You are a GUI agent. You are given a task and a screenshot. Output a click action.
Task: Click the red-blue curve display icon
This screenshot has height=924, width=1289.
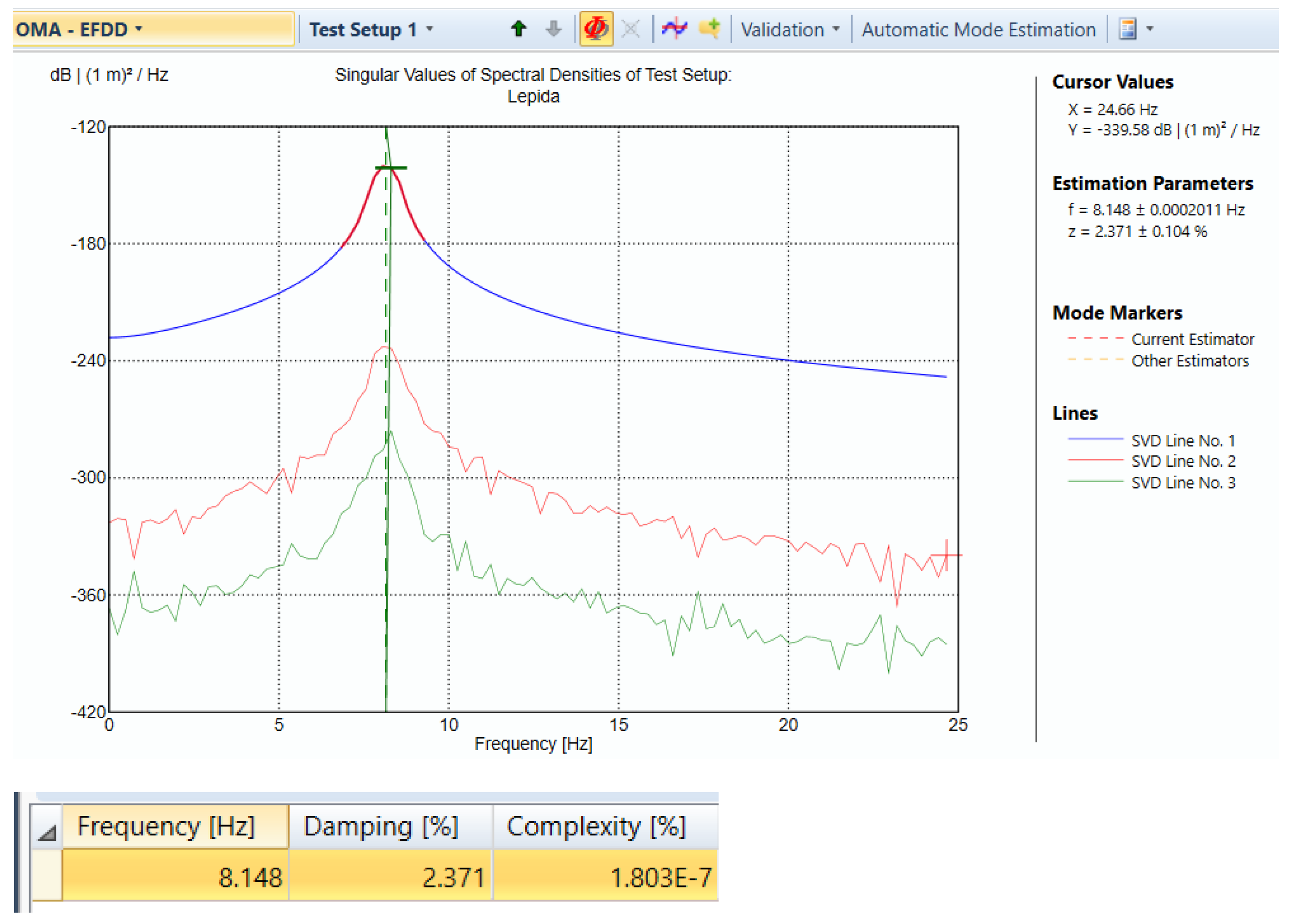pos(674,29)
